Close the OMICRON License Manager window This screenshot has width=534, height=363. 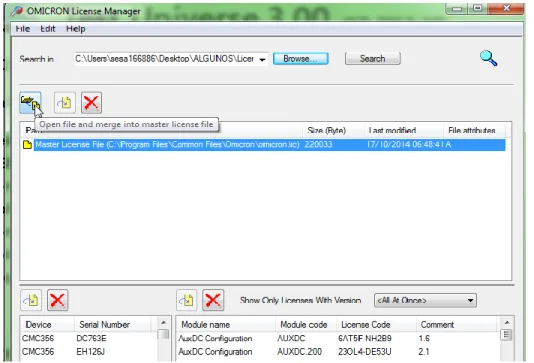506,9
